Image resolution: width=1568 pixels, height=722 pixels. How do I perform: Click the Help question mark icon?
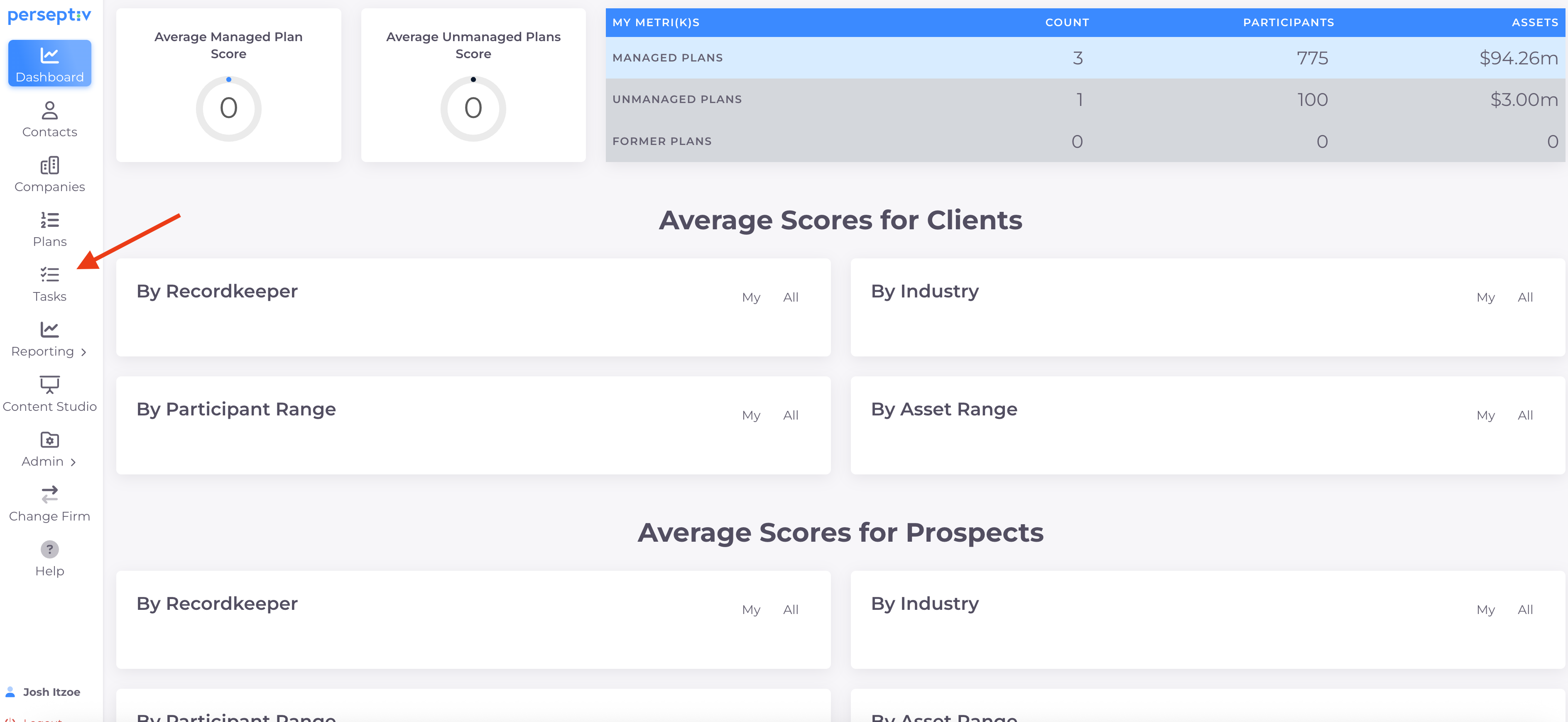(x=49, y=549)
